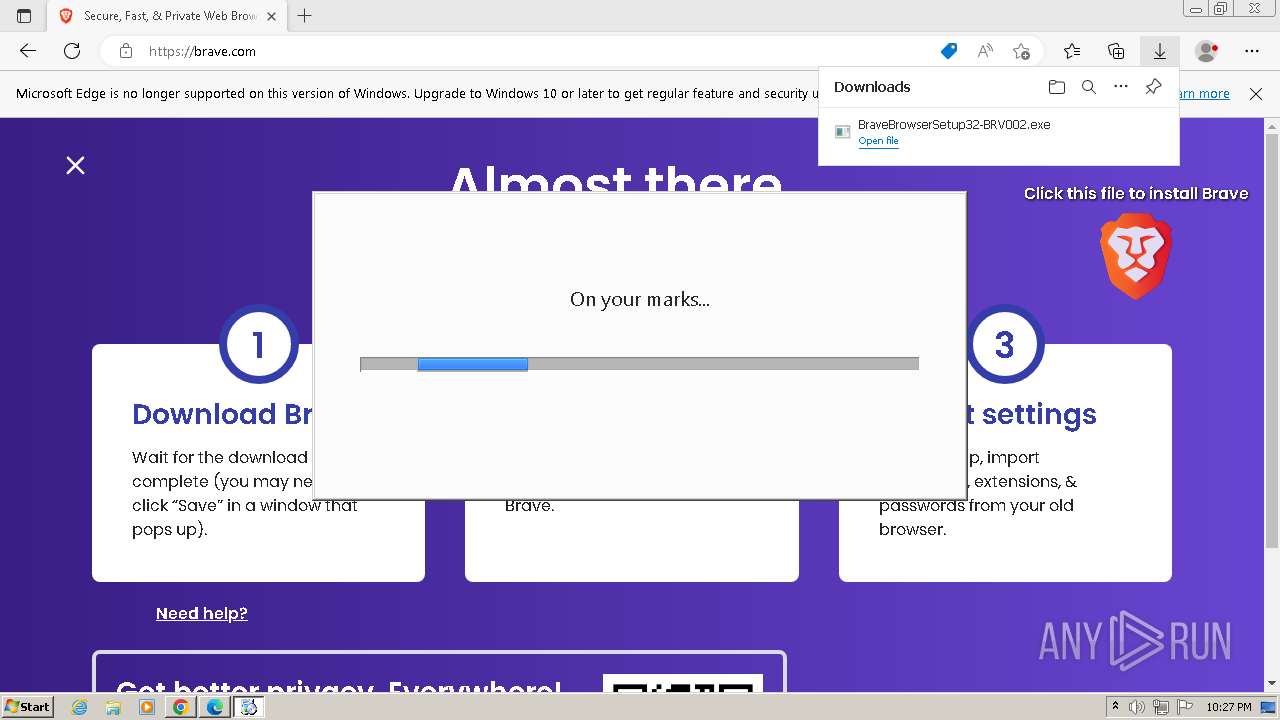Select Brave installer taskbar item
Viewport: 1280px width, 720px height.
click(x=249, y=707)
